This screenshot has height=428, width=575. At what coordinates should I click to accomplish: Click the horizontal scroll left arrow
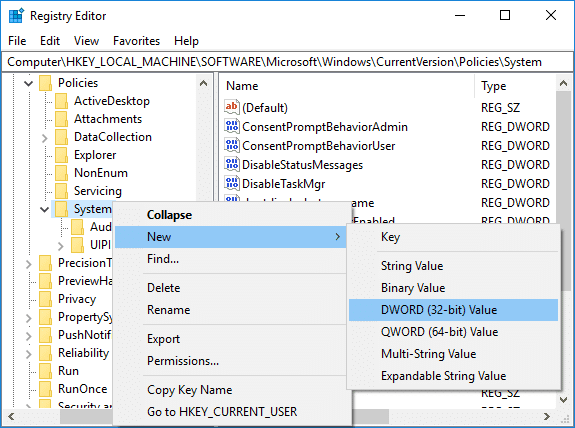pos(11,416)
